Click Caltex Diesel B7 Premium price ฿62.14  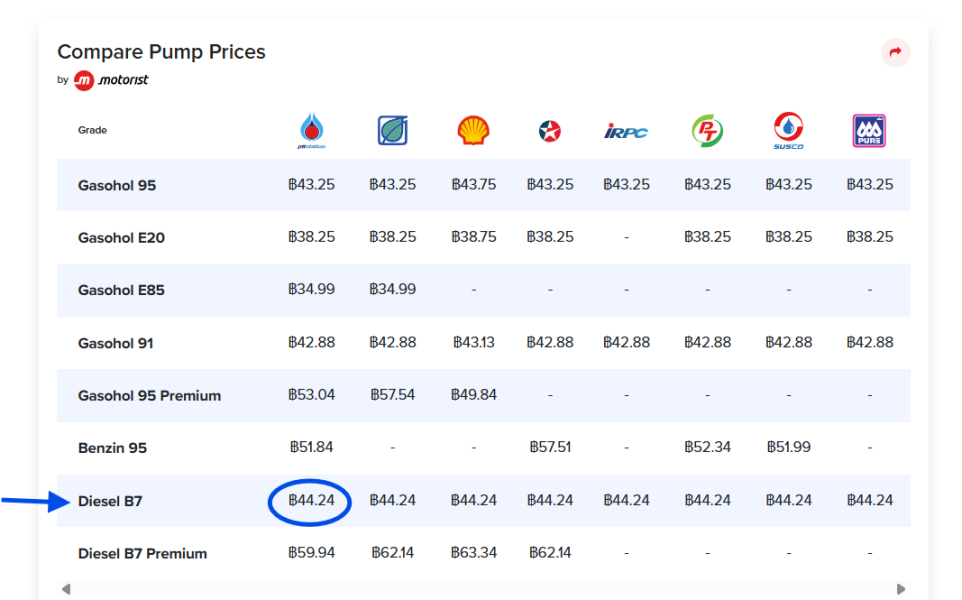coord(550,553)
